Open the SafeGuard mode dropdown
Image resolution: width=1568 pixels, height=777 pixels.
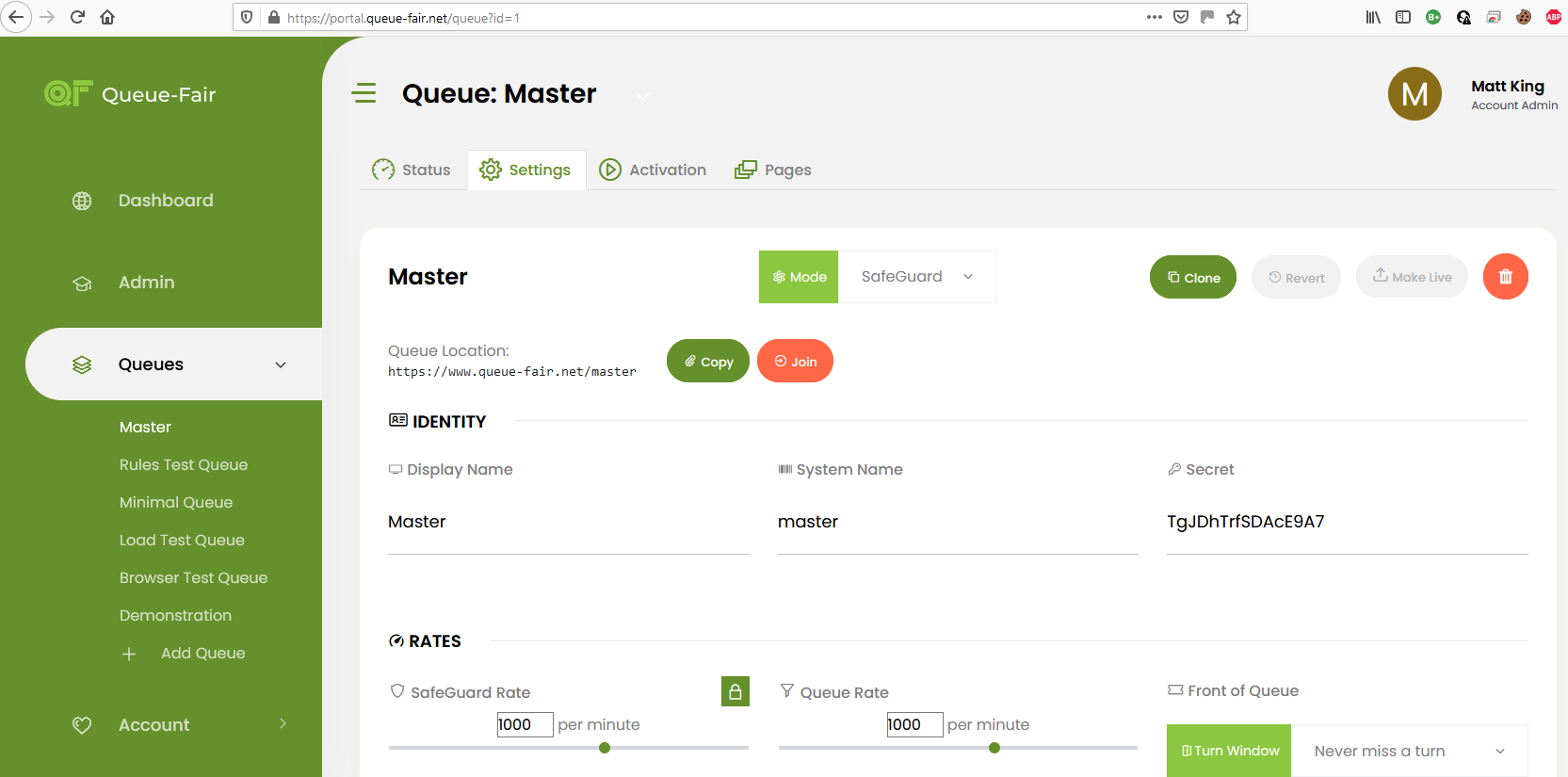click(x=916, y=277)
